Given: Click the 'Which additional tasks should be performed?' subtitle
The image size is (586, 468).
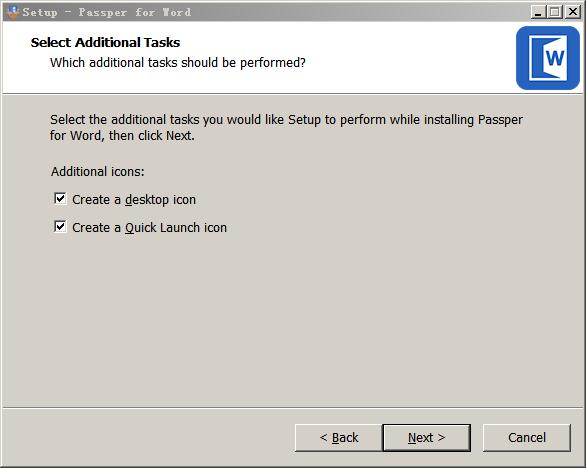Looking at the screenshot, I should click(178, 62).
